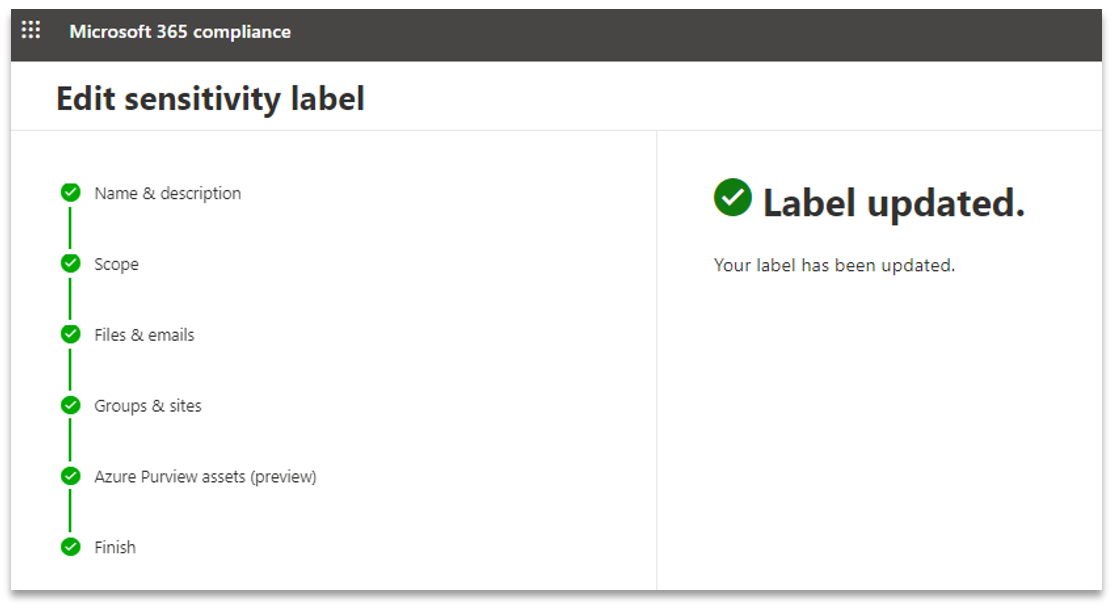The height and width of the screenshot is (608, 1113).
Task: Click the checkmark icon next to Groups & sites
Action: (69, 405)
